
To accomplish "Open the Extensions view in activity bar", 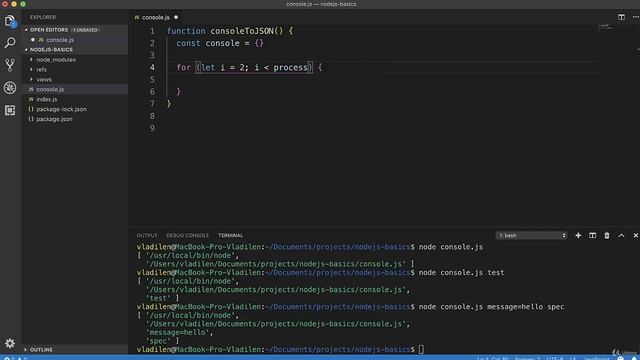I will tap(10, 110).
